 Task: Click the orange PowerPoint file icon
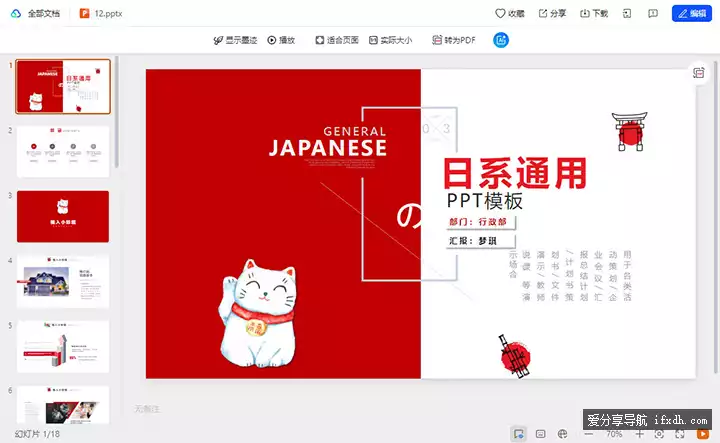click(84, 13)
